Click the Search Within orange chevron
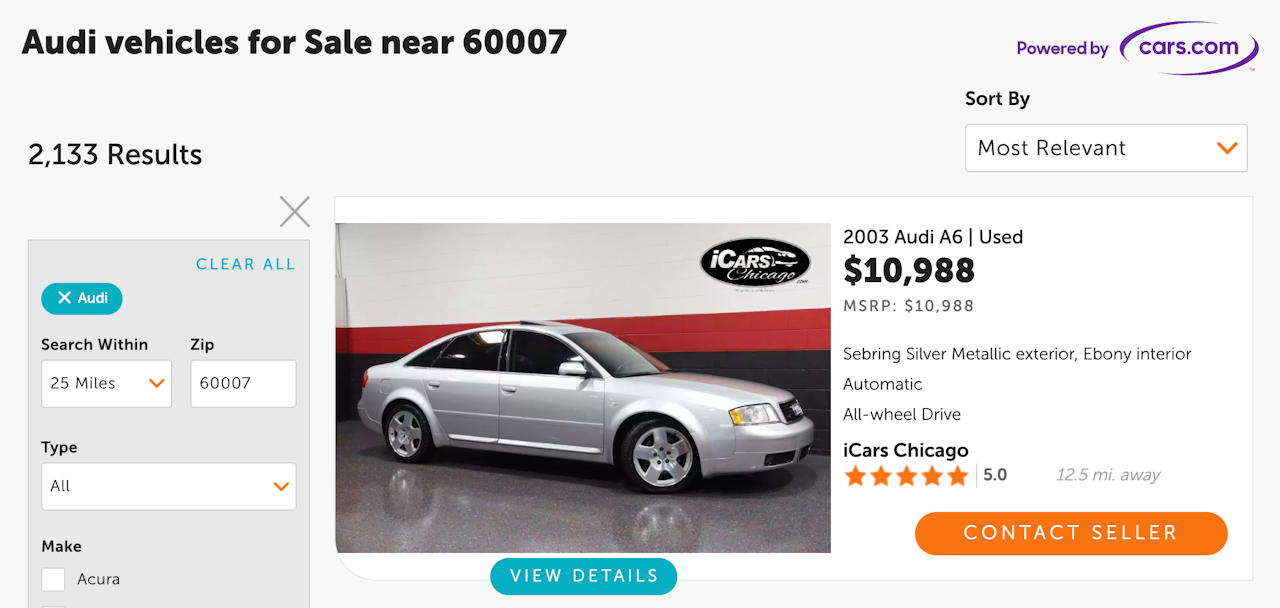 pyautogui.click(x=156, y=383)
